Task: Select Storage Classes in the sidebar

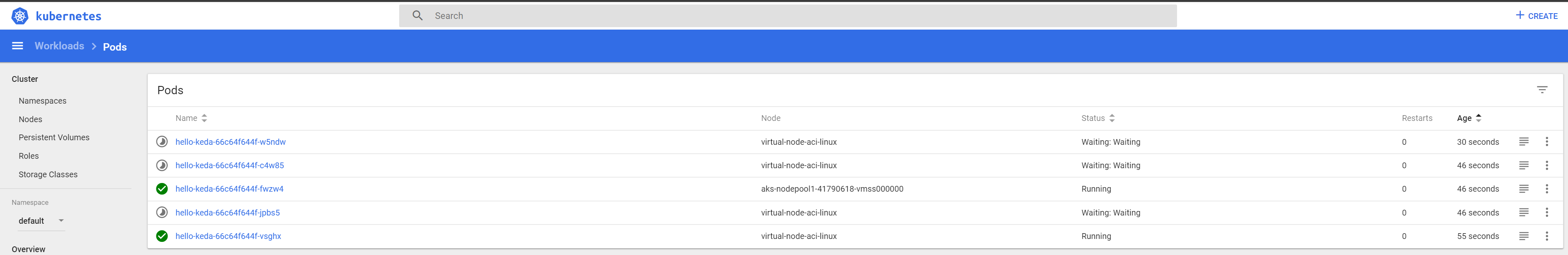Action: pos(48,174)
